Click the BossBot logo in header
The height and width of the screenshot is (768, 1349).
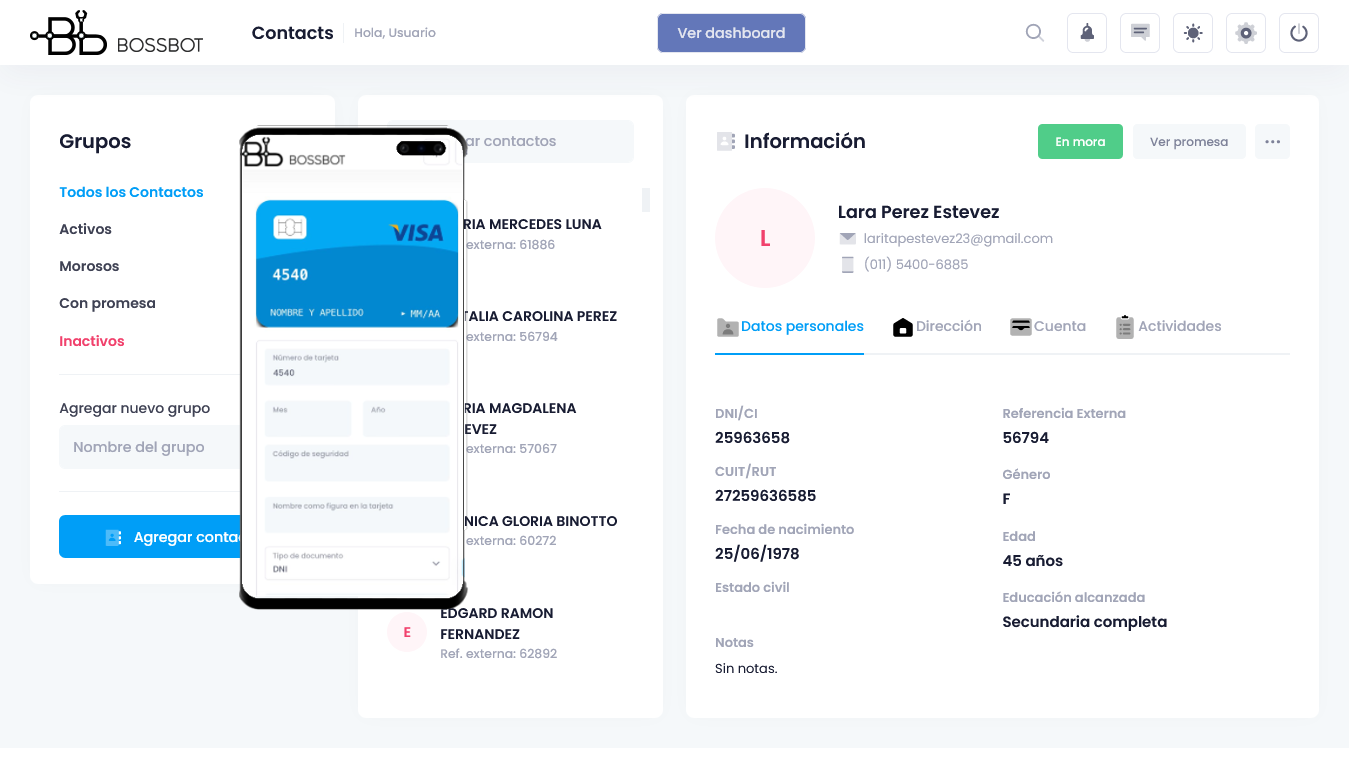pyautogui.click(x=117, y=33)
